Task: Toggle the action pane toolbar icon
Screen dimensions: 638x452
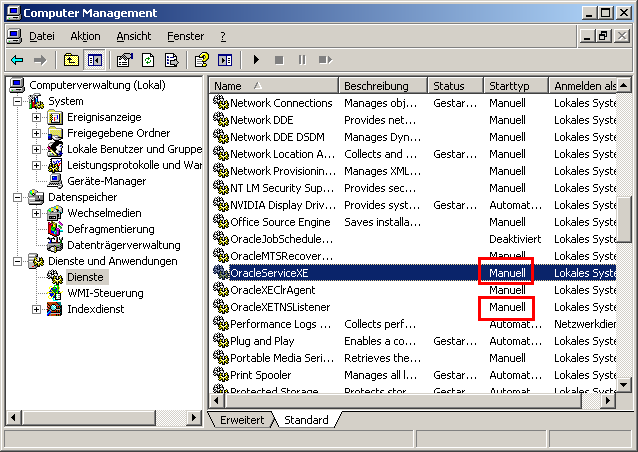Action: 225,60
